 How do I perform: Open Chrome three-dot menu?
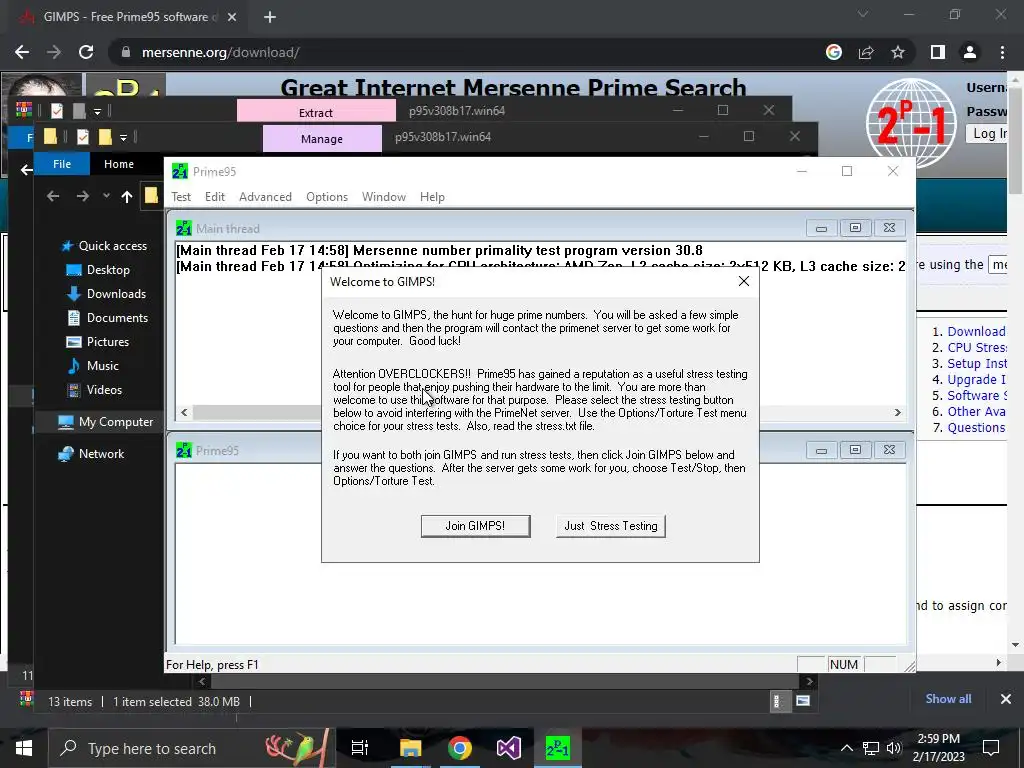tap(1002, 52)
